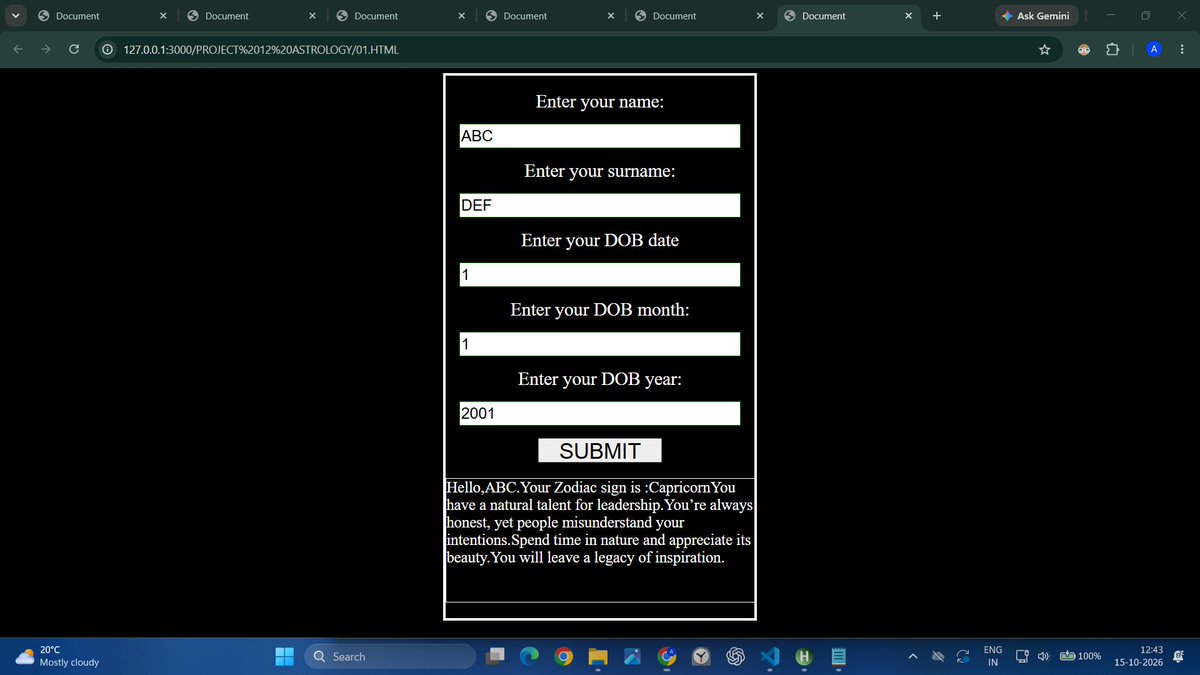Click the Ask Gemini button

tap(1035, 15)
